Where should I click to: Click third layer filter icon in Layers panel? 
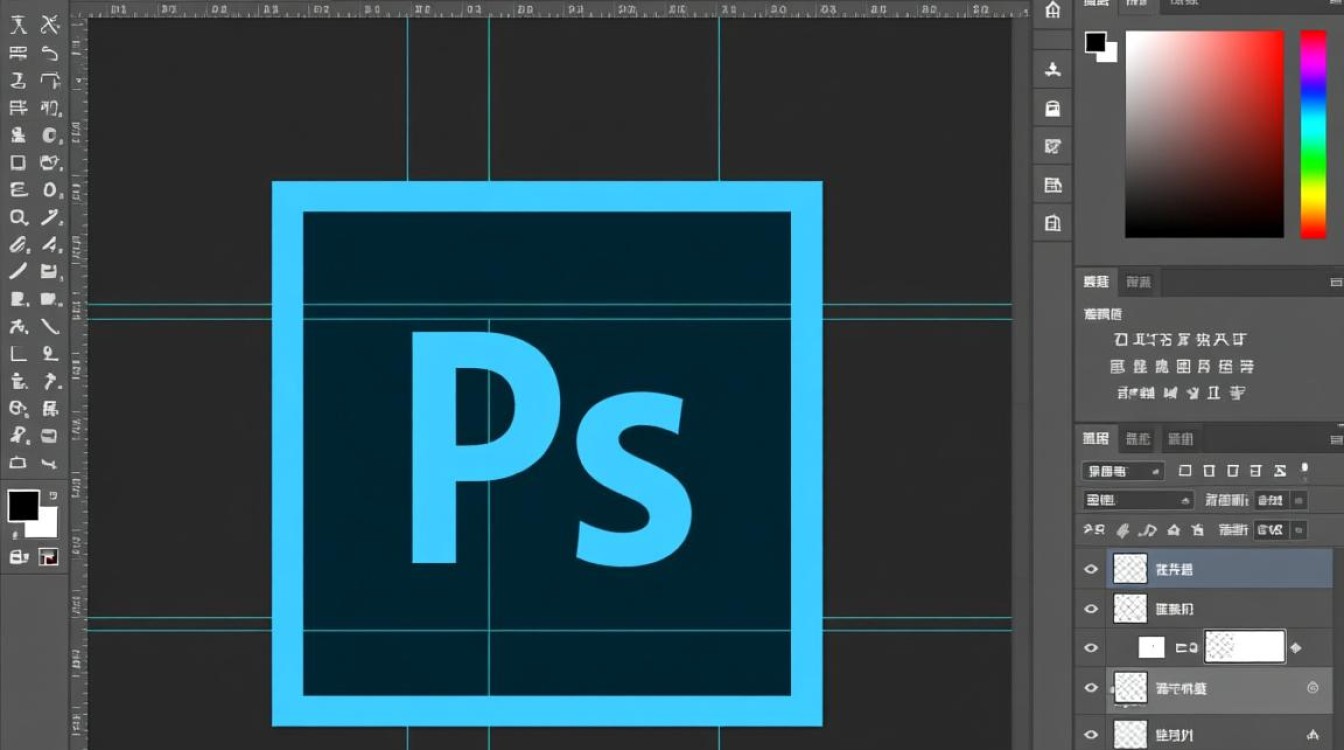coord(1233,470)
